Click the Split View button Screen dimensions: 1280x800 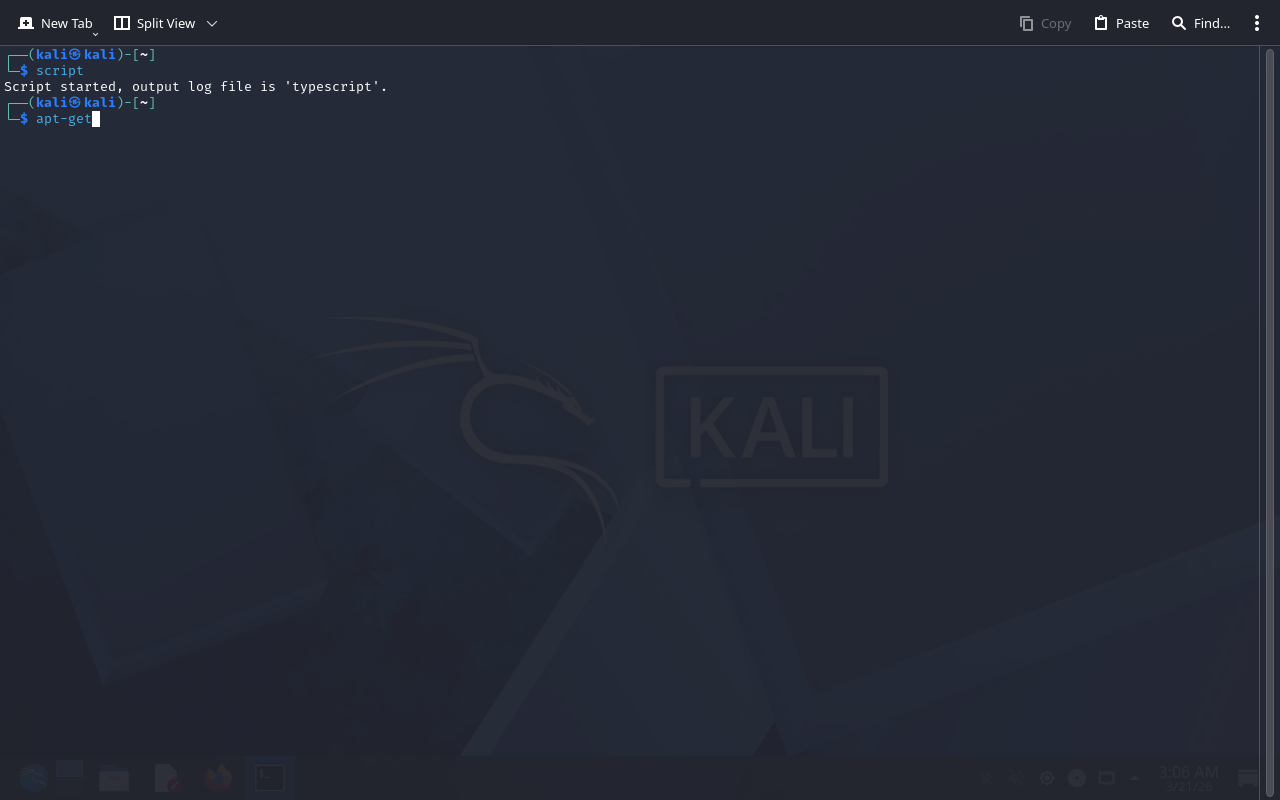tap(154, 23)
